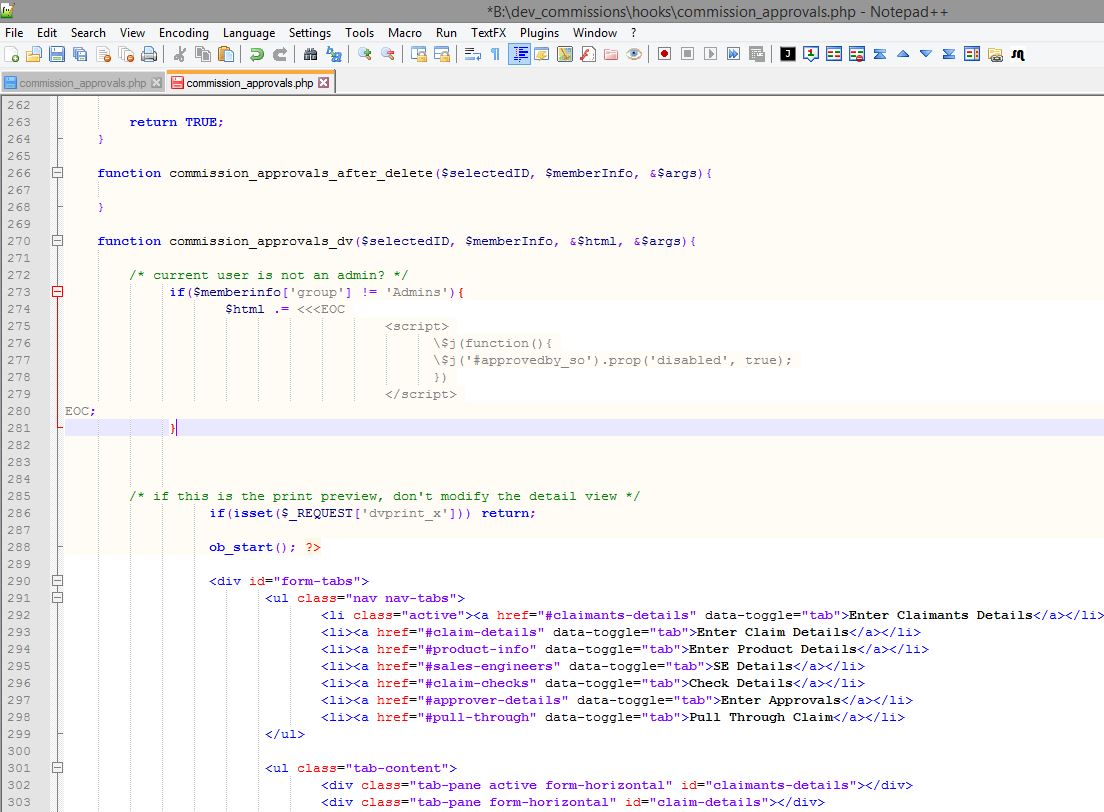Click the Save All toolbar icon
This screenshot has height=812, width=1104.
(x=80, y=54)
